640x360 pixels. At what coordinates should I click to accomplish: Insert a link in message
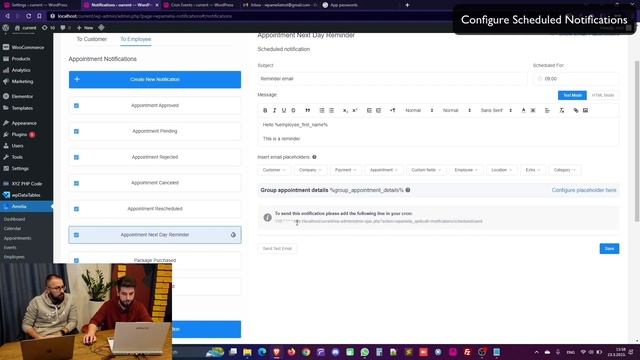pos(576,110)
